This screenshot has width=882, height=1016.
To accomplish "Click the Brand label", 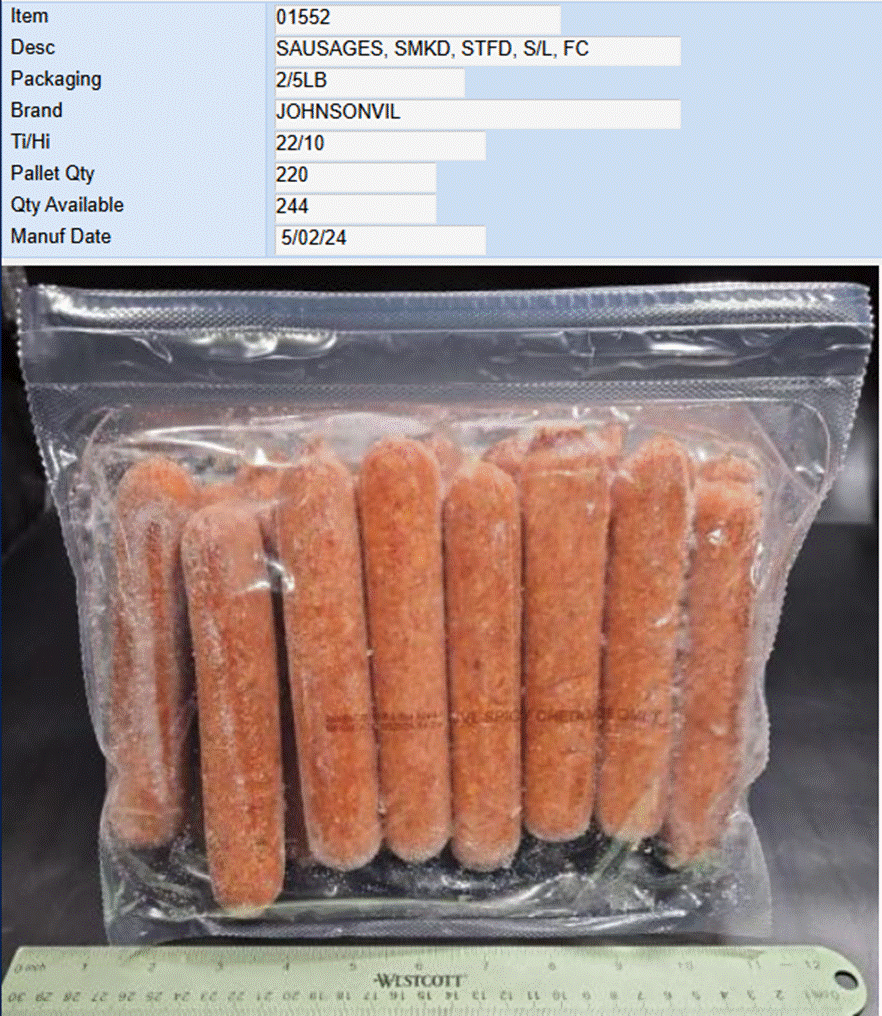I will pos(36,110).
